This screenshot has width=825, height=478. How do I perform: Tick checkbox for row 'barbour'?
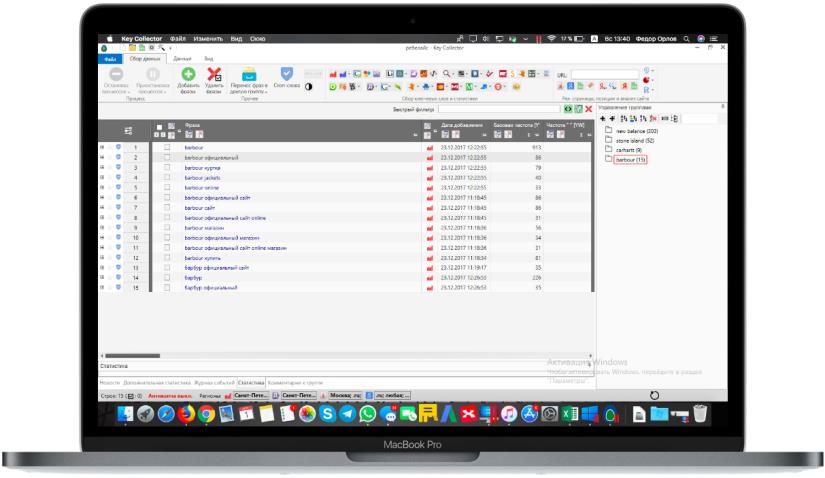point(167,147)
